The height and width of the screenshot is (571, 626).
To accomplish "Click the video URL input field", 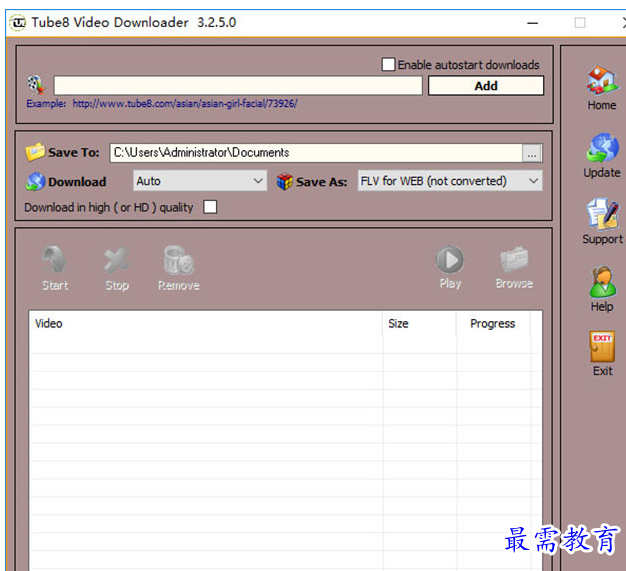I will [238, 85].
